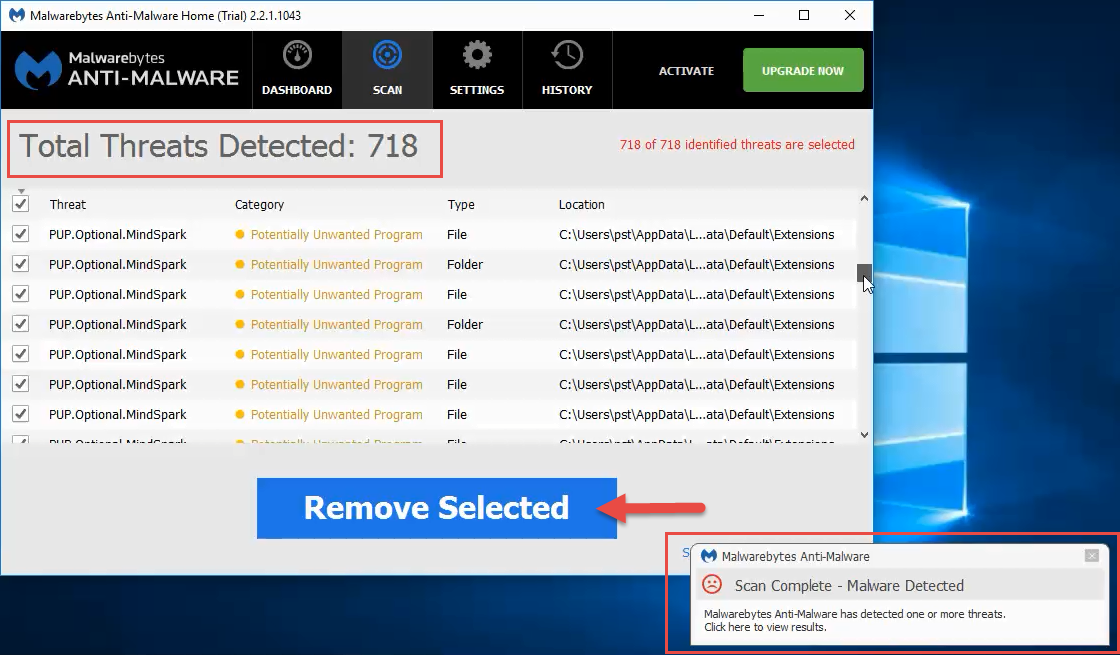Click the orange category dot in first row
Viewport: 1120px width, 655px height.
tap(240, 234)
